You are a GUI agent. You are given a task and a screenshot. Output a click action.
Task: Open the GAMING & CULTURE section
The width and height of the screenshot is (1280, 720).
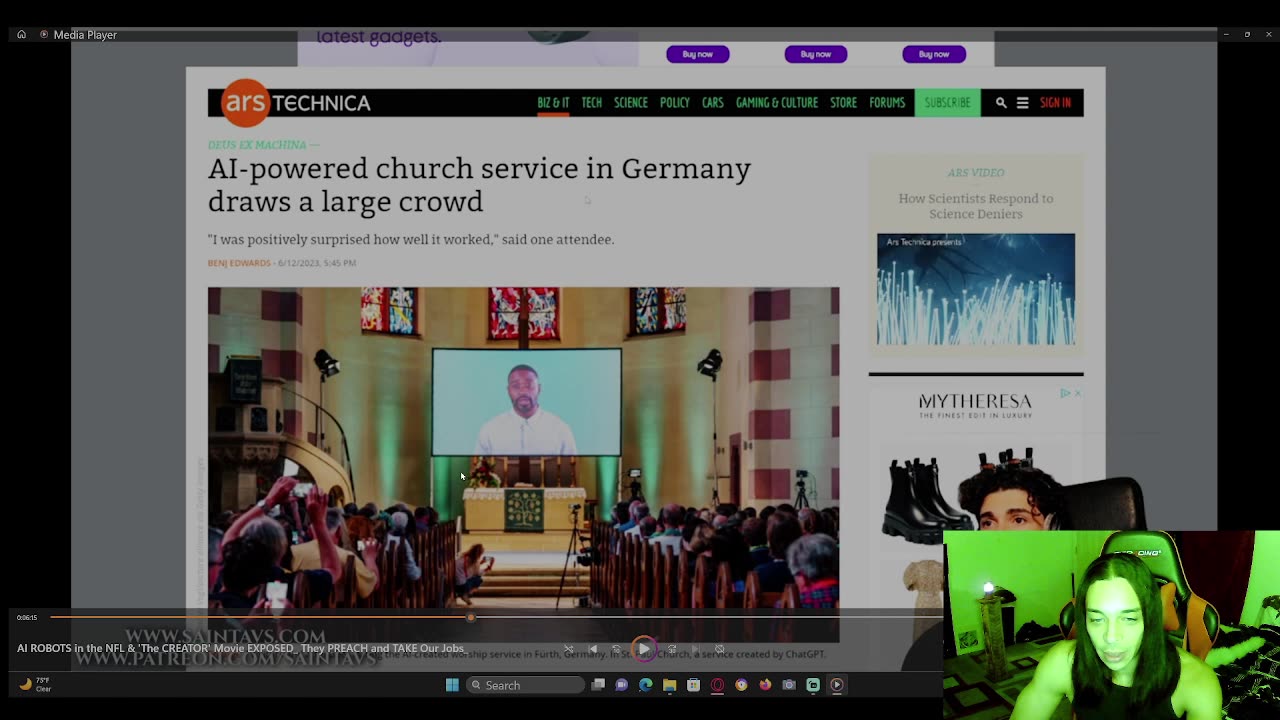(x=777, y=103)
